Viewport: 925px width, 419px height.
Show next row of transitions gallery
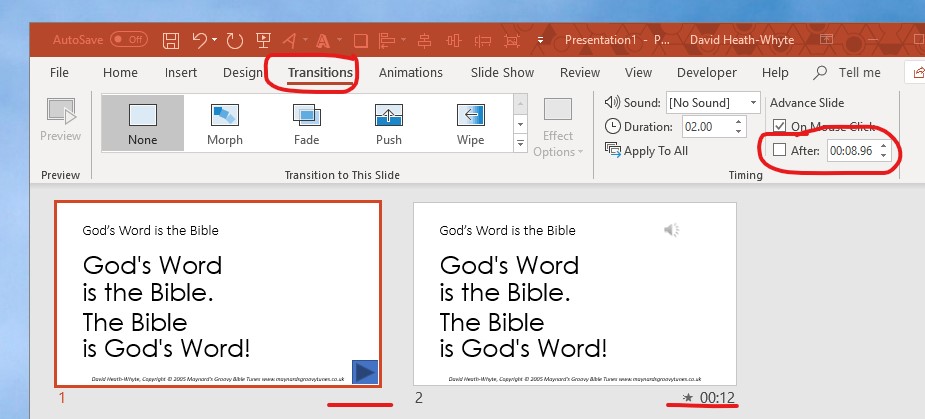520,124
